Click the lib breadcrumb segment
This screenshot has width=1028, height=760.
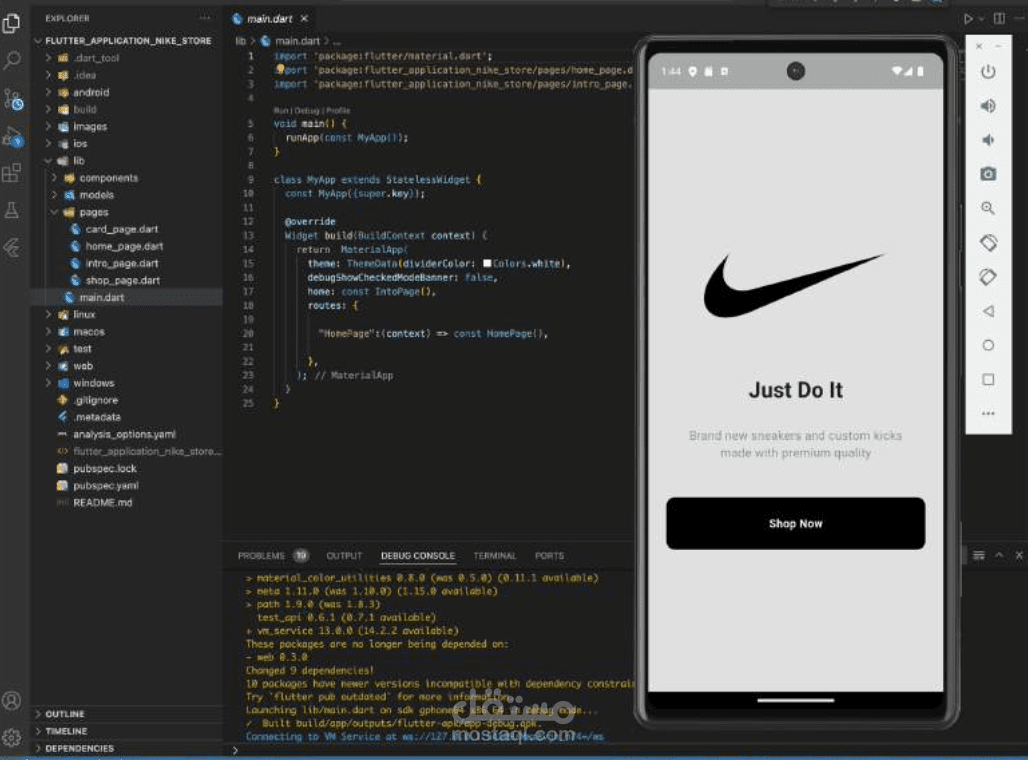241,41
